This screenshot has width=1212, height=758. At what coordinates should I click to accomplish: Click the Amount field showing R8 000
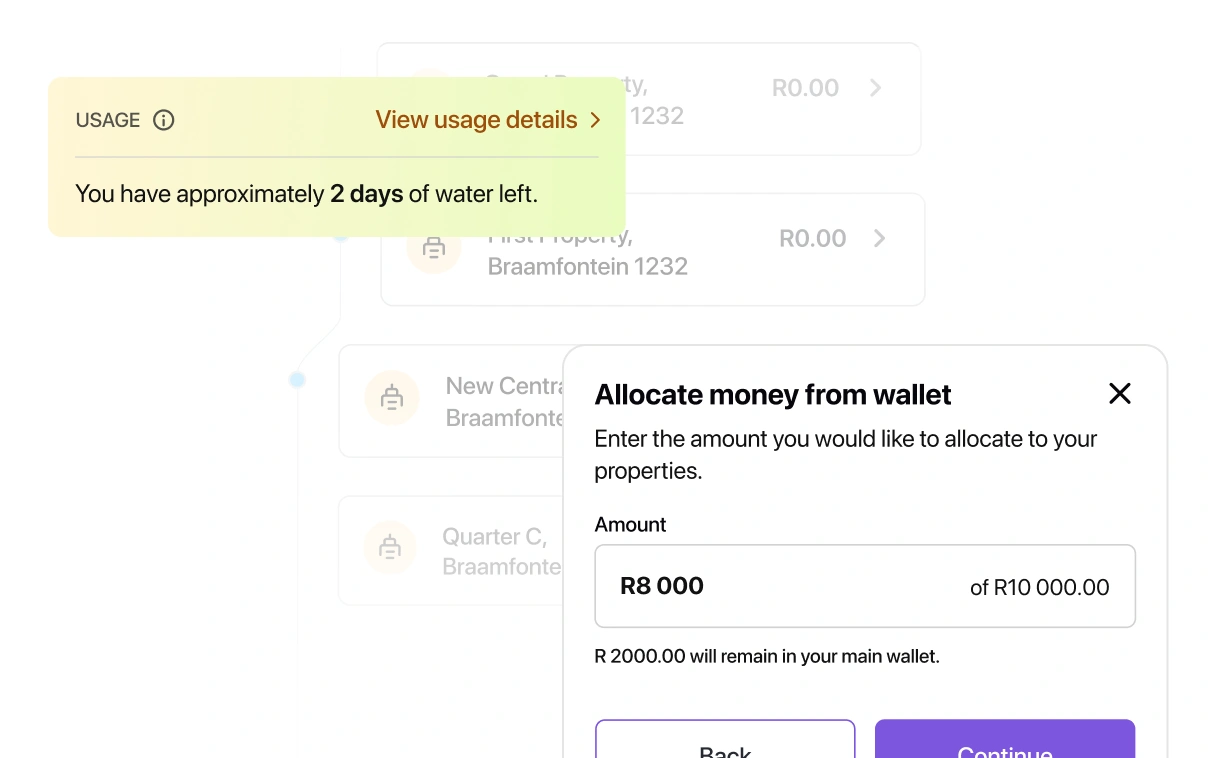click(x=780, y=586)
